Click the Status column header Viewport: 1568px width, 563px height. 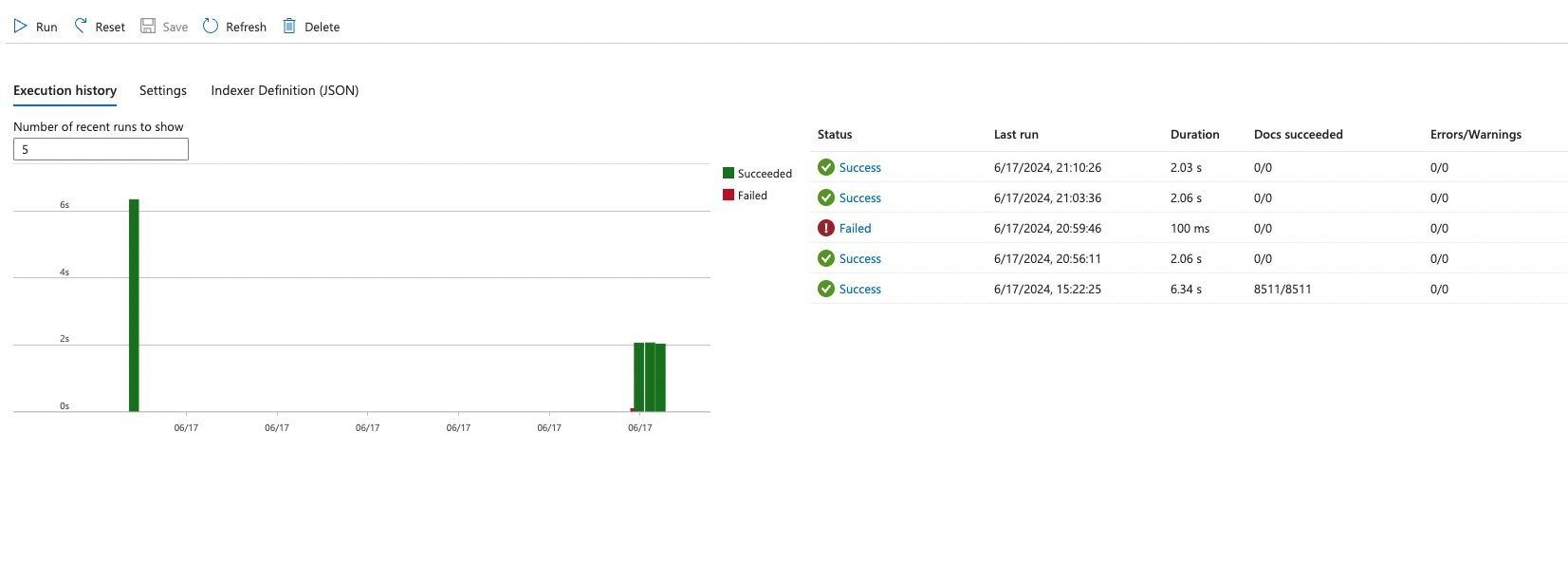[835, 134]
